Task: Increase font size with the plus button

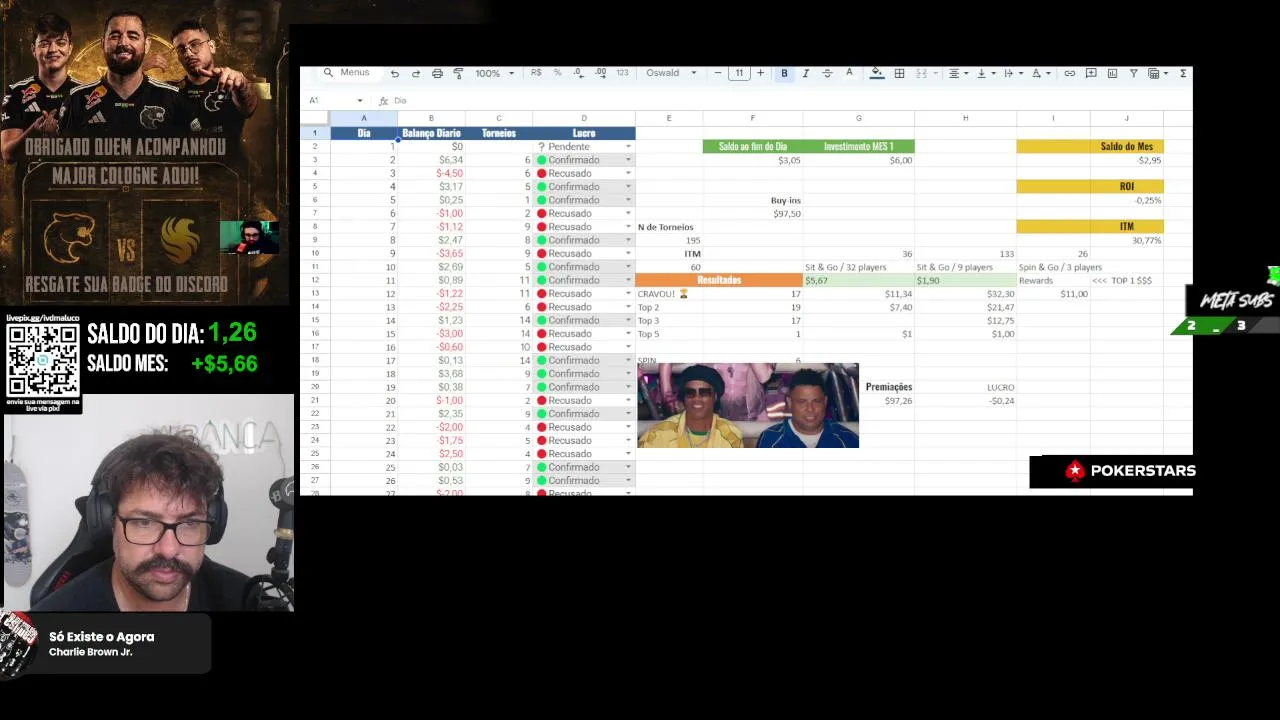Action: [x=760, y=73]
